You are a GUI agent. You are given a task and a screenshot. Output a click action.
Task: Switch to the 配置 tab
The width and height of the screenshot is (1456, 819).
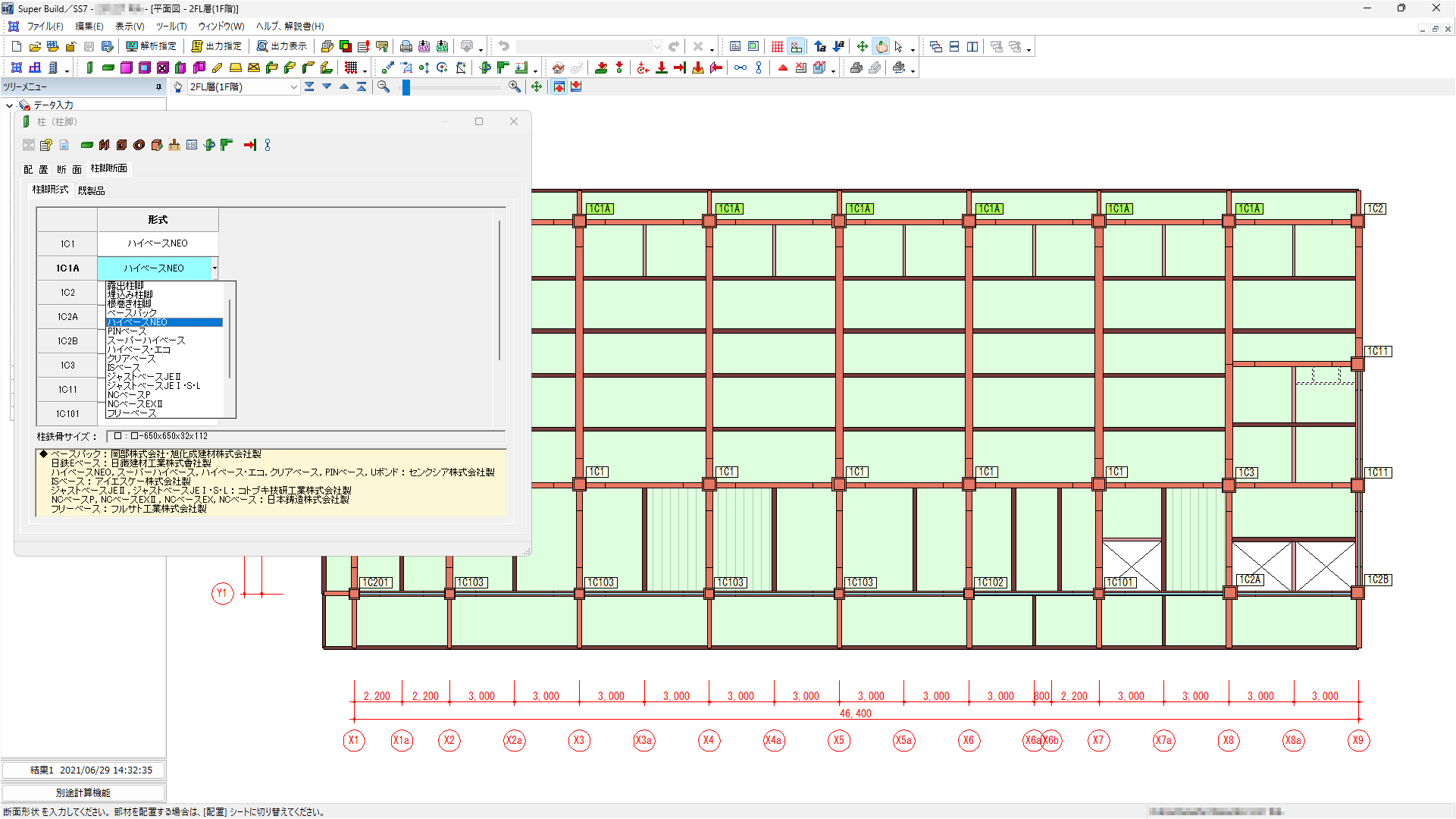36,169
